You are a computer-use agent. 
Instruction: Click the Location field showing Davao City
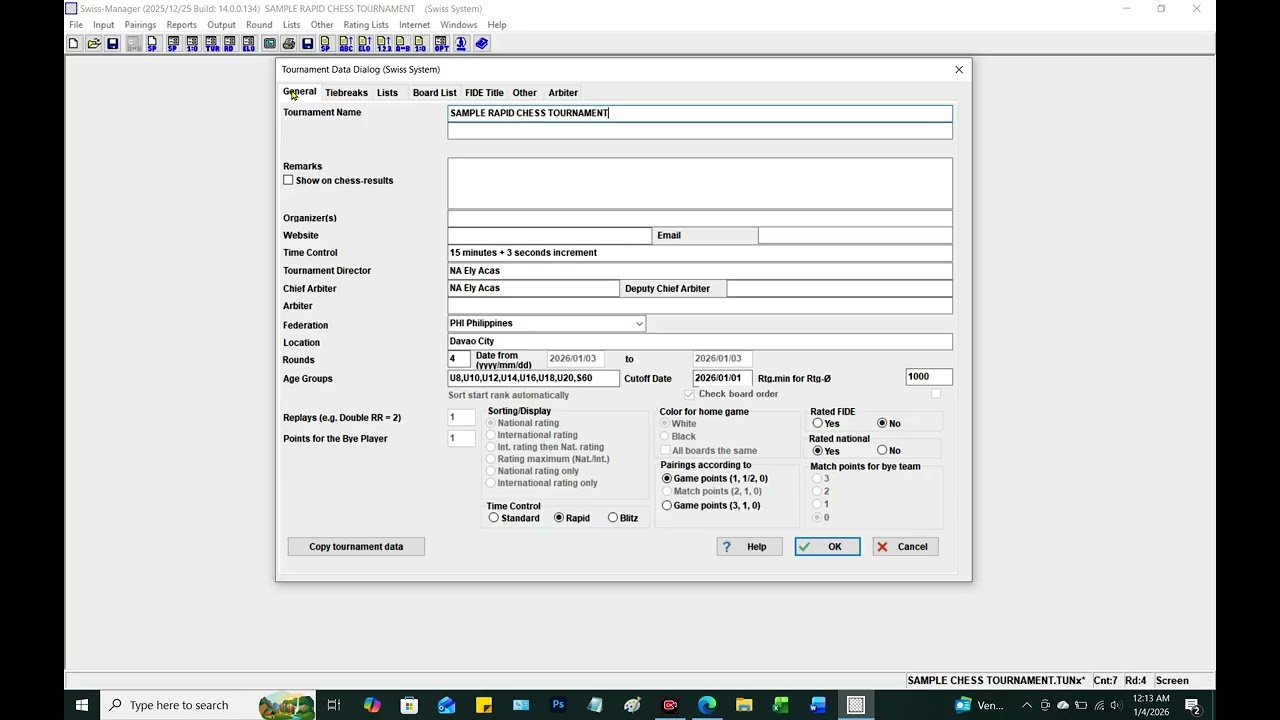tap(700, 341)
